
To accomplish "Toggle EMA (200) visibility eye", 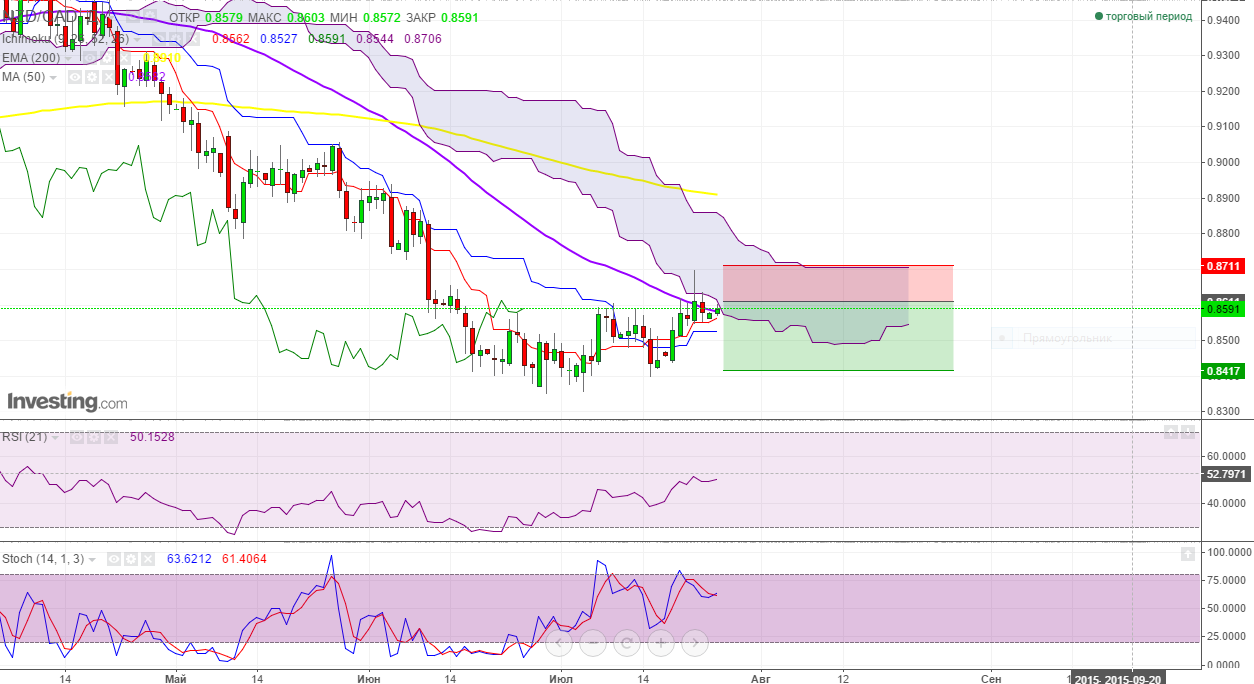I will pyautogui.click(x=90, y=58).
